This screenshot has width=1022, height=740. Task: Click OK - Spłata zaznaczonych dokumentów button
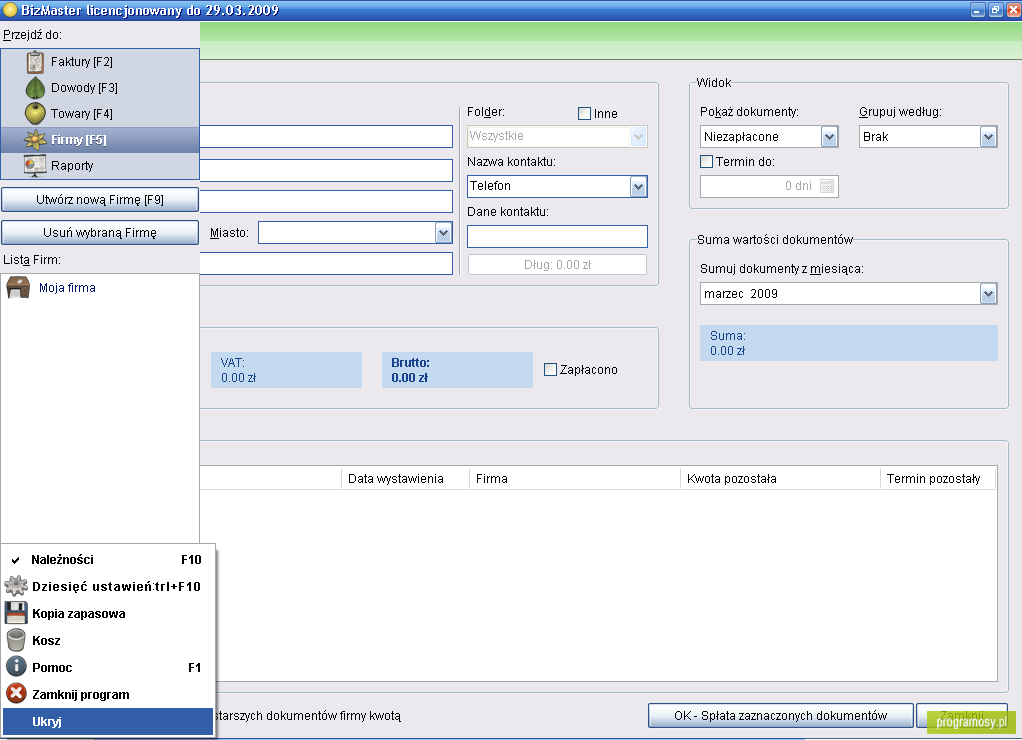pos(780,715)
